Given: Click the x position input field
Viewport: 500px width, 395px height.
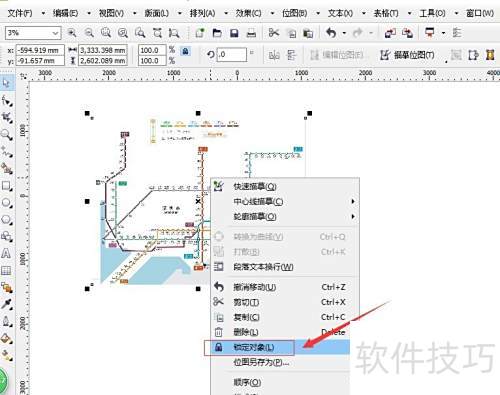Looking at the screenshot, I should click(40, 50).
